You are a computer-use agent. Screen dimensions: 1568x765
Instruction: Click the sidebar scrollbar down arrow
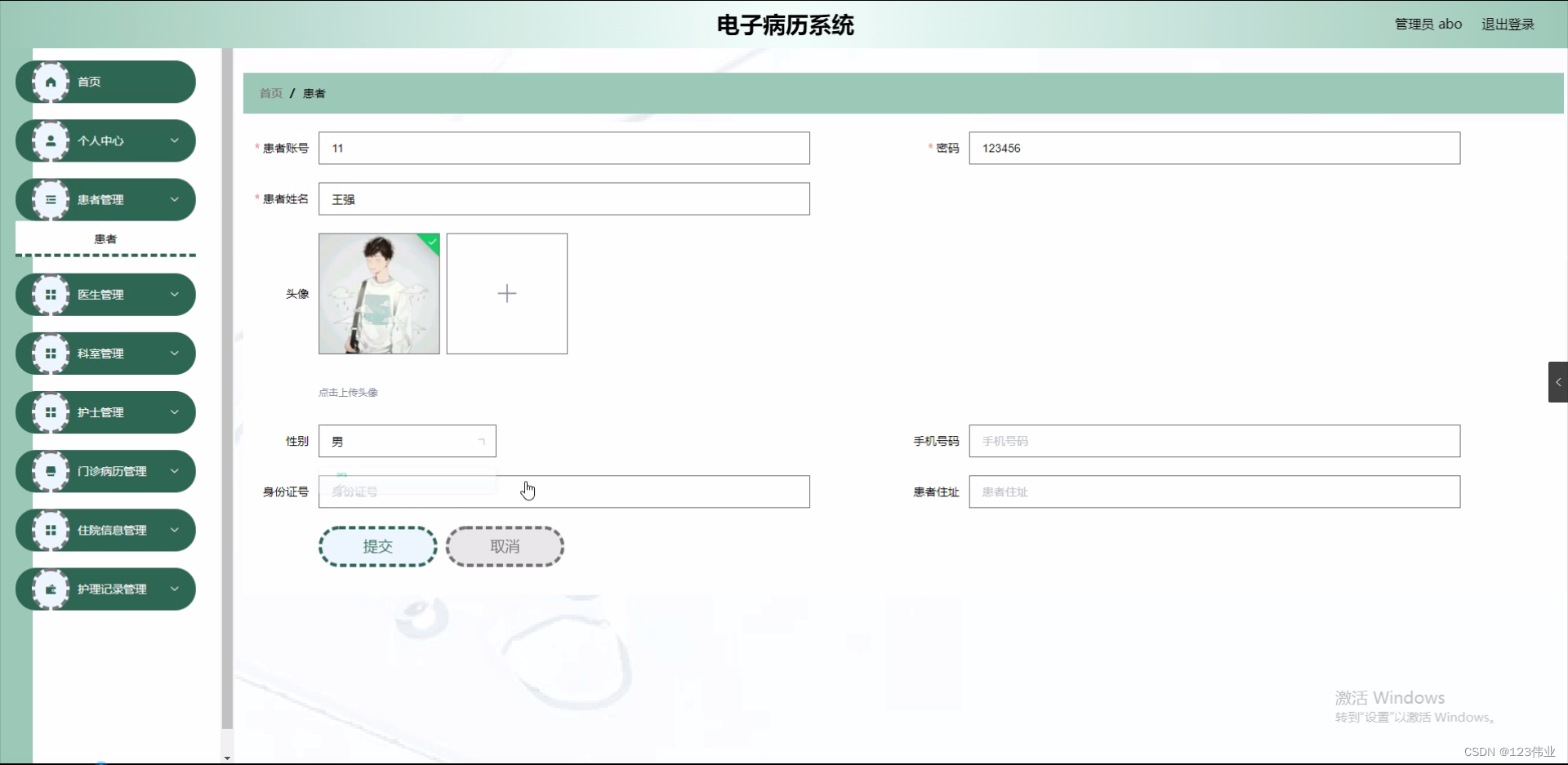(x=227, y=758)
